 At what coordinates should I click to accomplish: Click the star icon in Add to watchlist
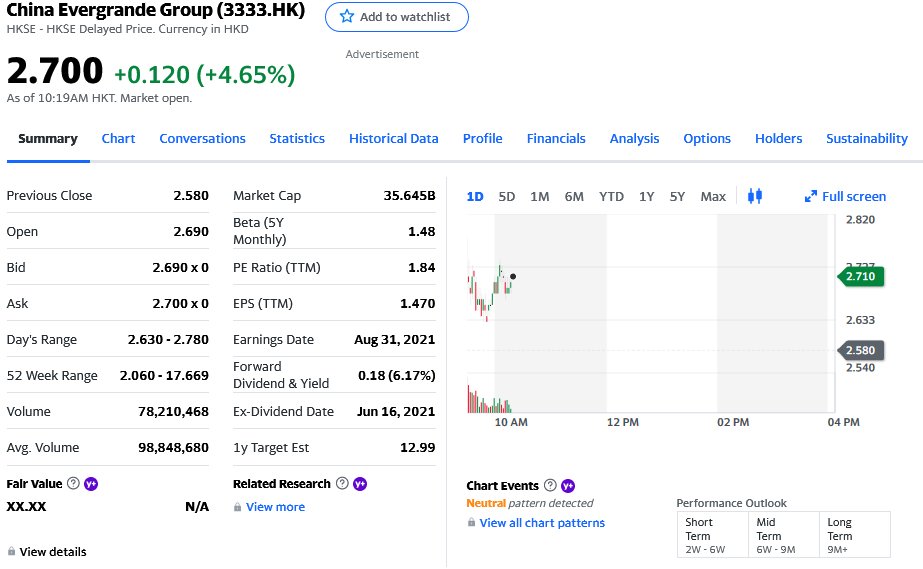(x=347, y=16)
